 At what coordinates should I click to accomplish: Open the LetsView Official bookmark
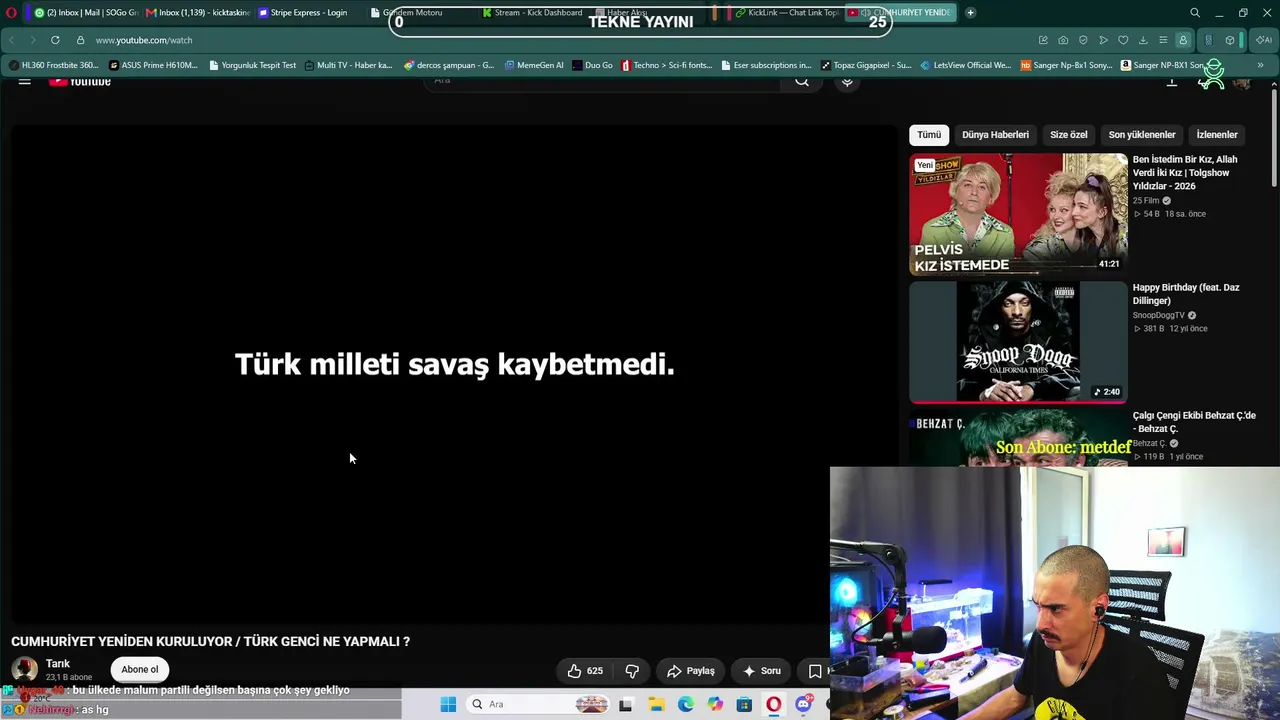(966, 65)
